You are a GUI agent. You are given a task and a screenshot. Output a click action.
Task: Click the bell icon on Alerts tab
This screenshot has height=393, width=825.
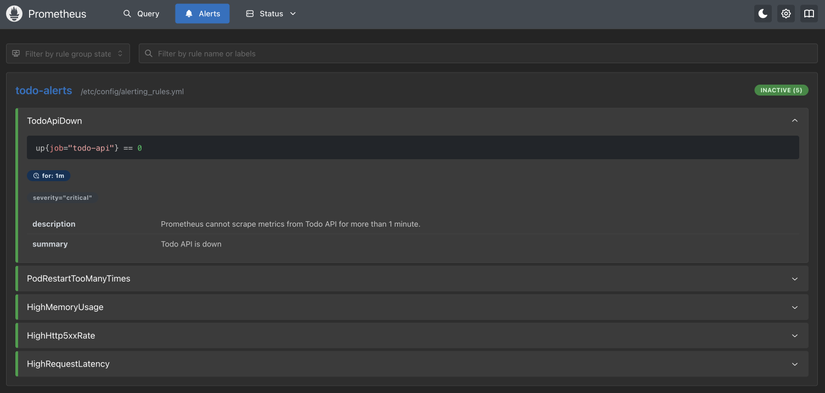(189, 14)
